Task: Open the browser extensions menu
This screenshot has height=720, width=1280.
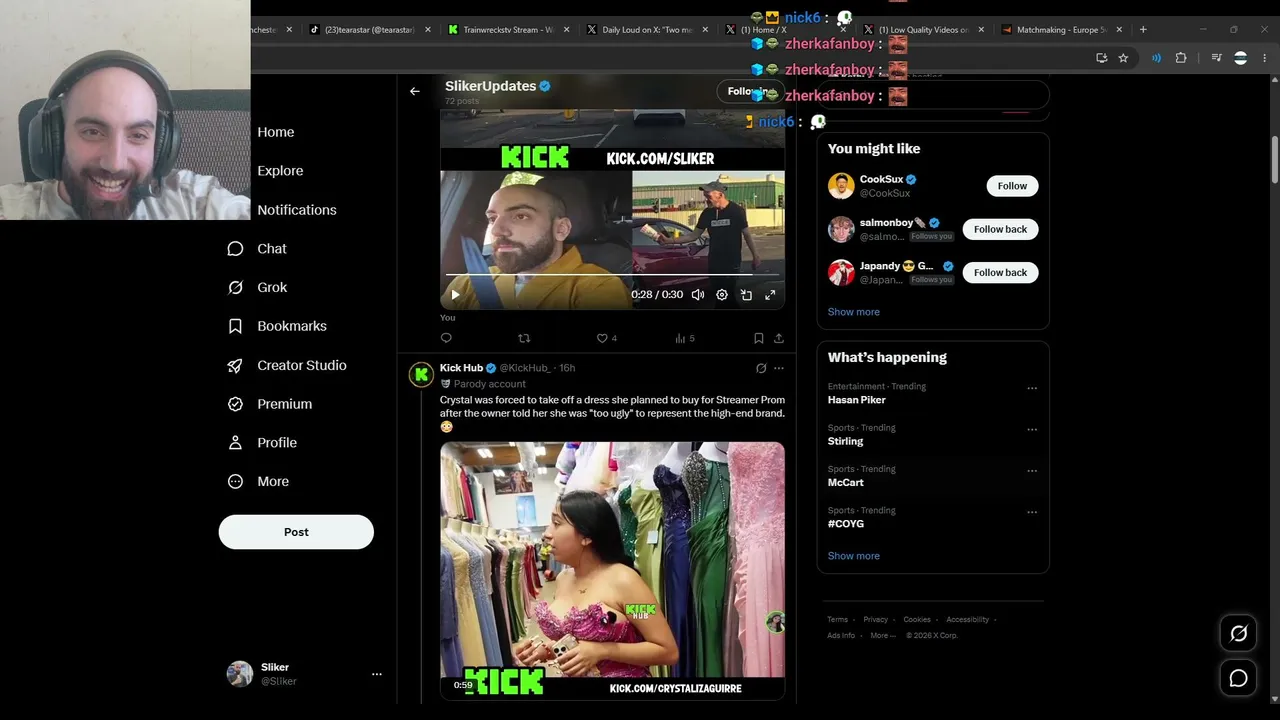Action: pos(1181,58)
